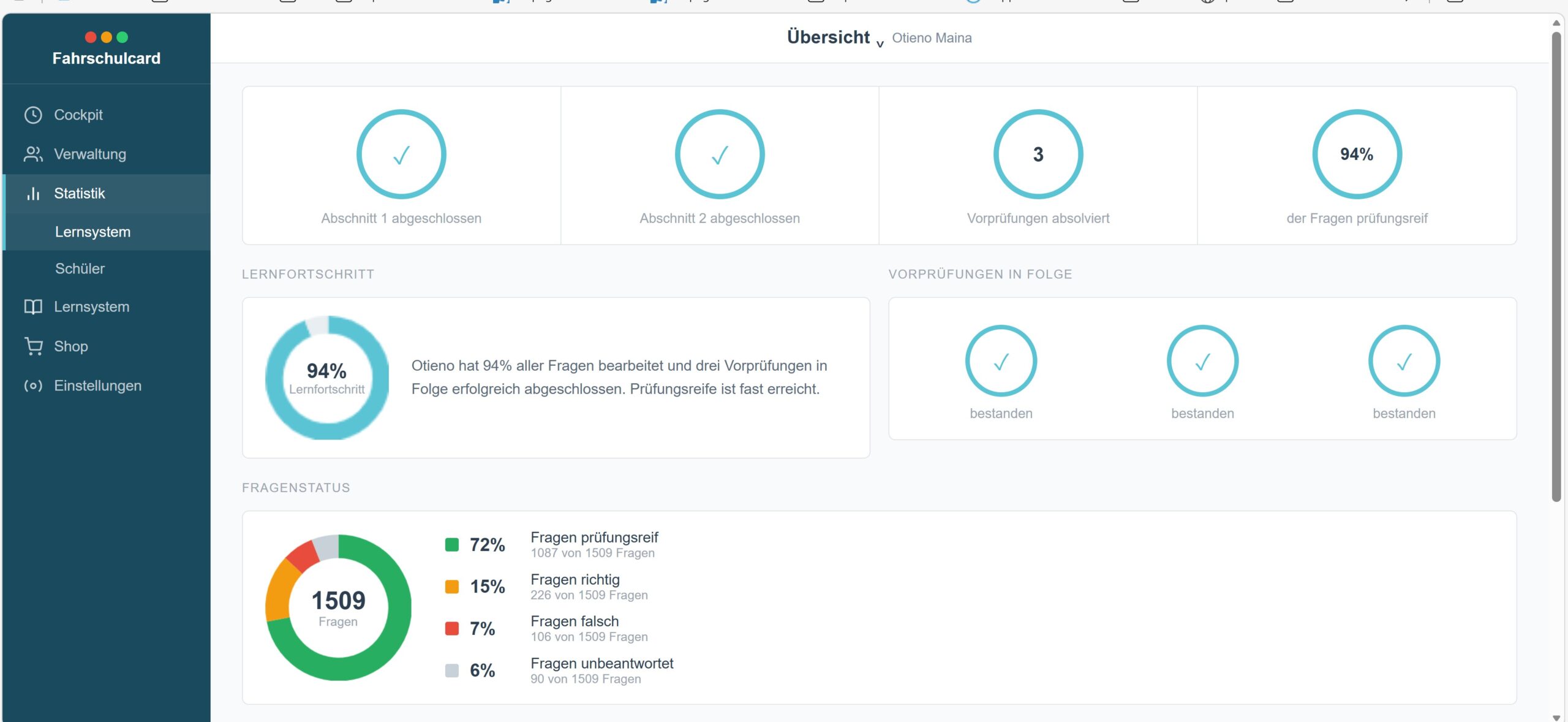This screenshot has width=1568, height=722.
Task: Click first bestanden Vorprüfung checkmark
Action: click(x=1001, y=361)
